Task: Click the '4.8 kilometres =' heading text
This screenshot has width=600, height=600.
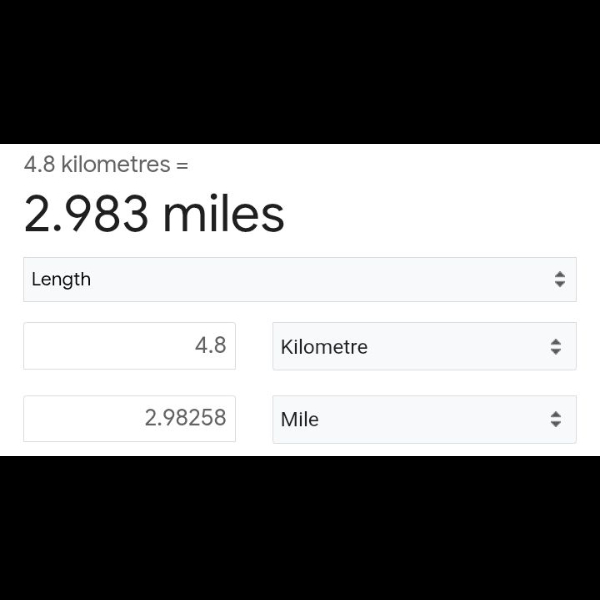Action: [105, 164]
